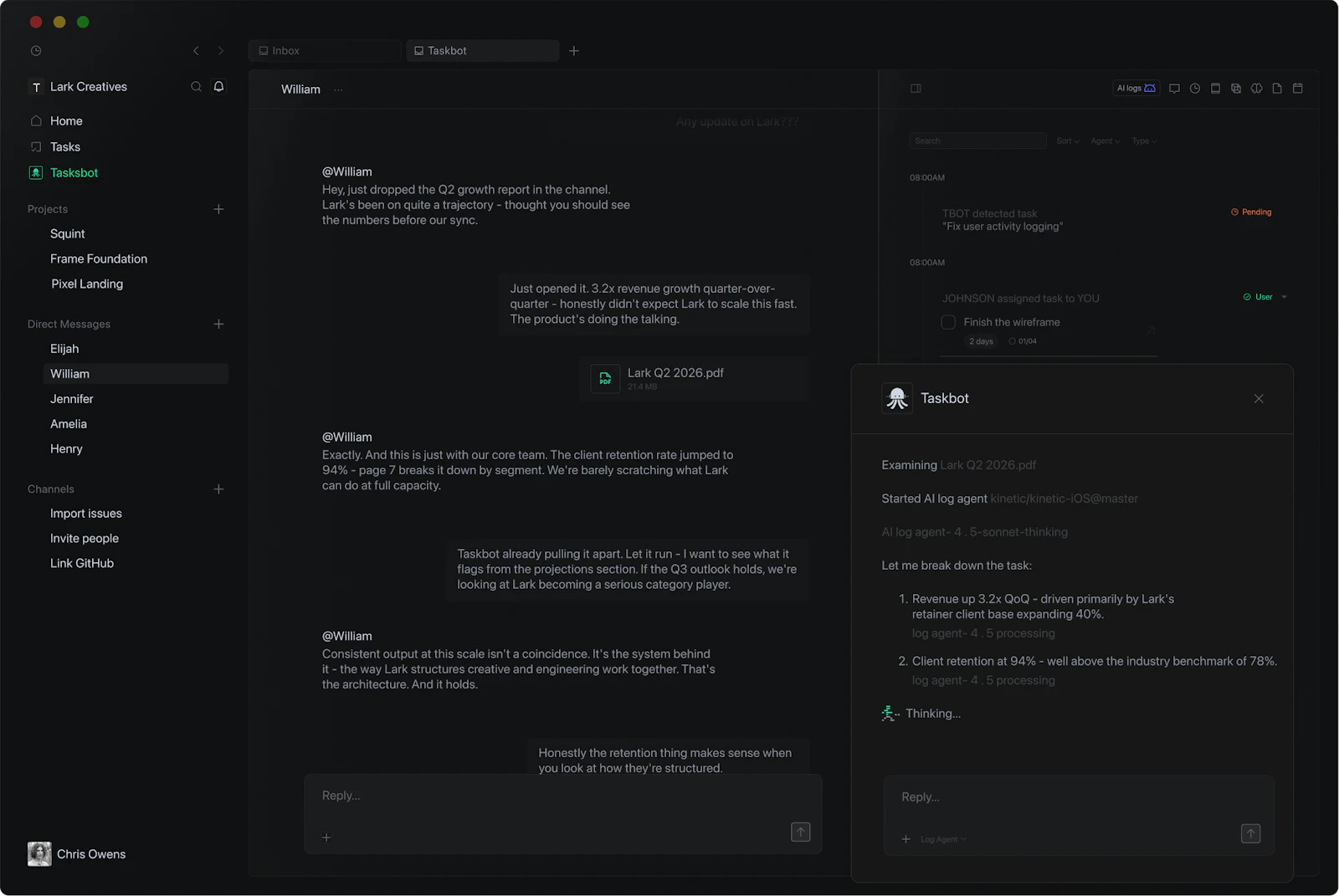Add attachment in William chat reply

(326, 837)
